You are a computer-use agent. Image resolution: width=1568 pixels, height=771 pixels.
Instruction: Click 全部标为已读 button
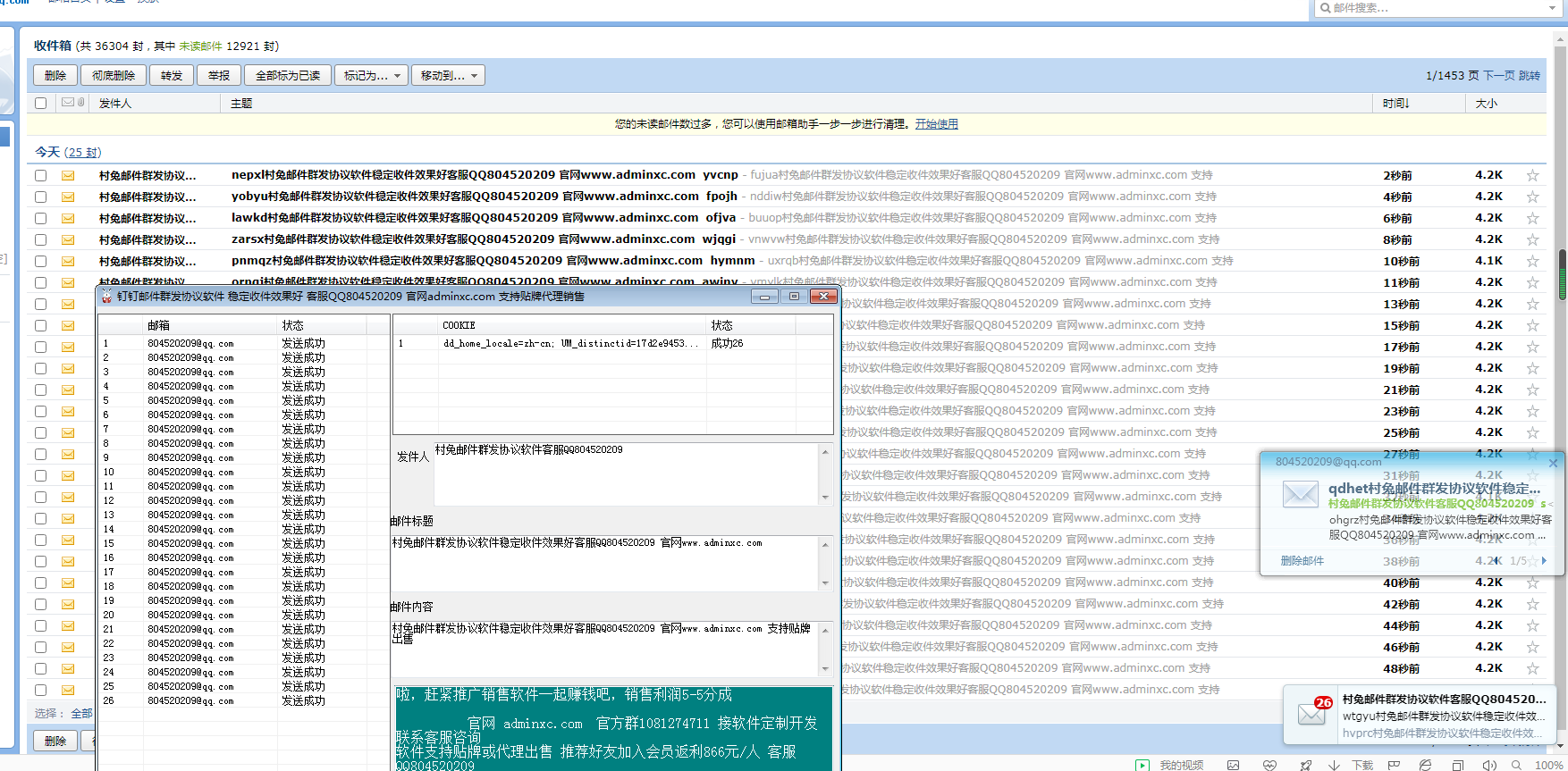tap(288, 76)
